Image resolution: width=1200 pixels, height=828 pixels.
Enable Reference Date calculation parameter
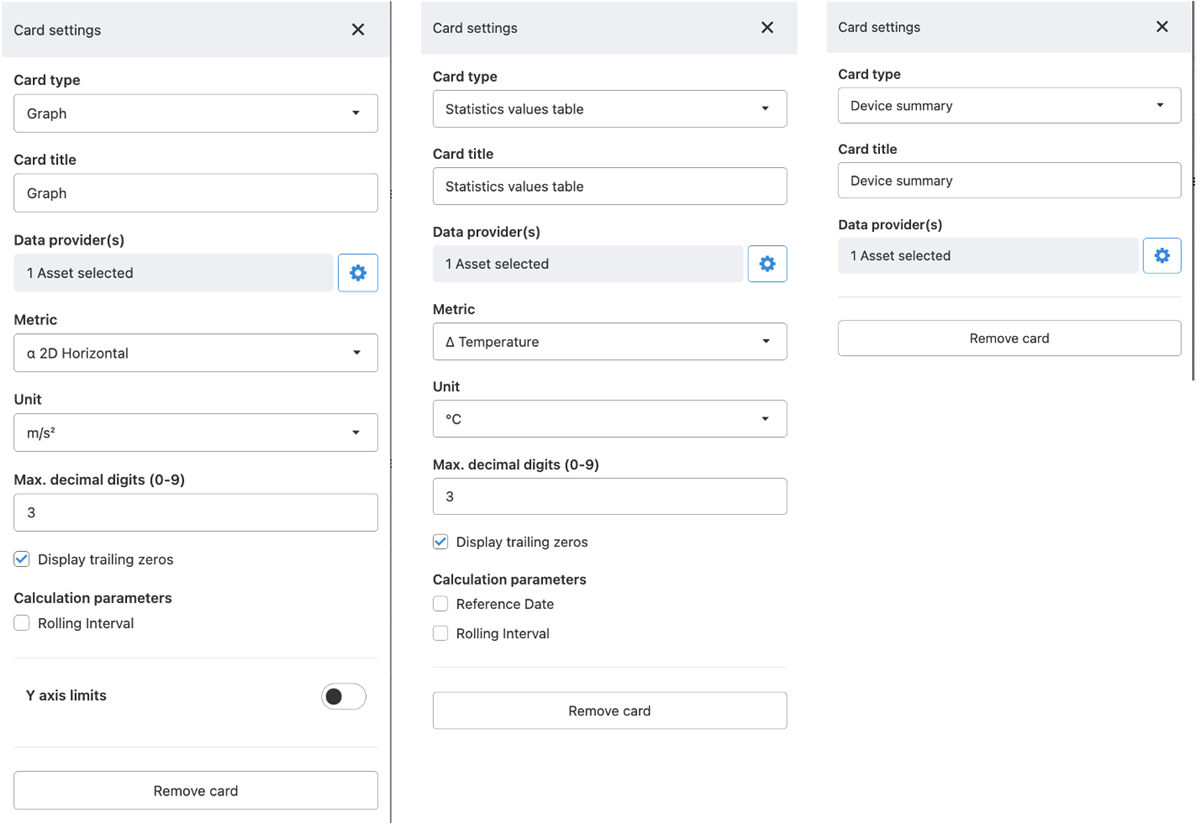440,603
